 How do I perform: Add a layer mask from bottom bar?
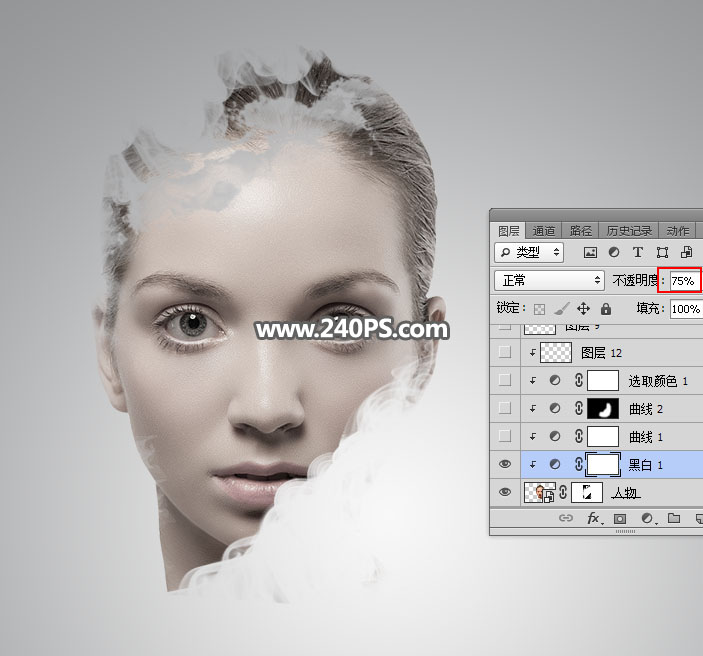[x=620, y=519]
